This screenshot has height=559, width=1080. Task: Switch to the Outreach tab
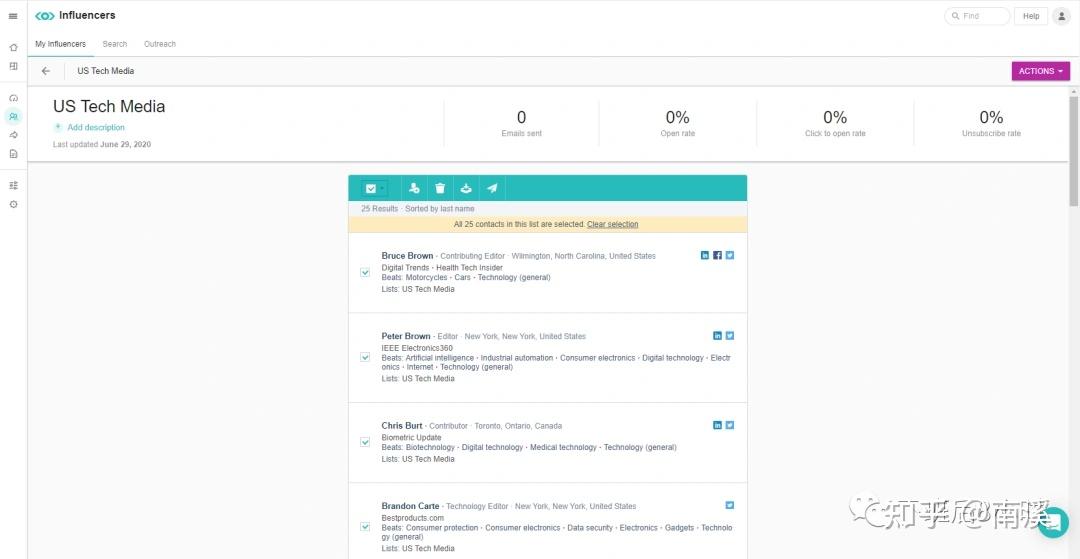coord(160,44)
